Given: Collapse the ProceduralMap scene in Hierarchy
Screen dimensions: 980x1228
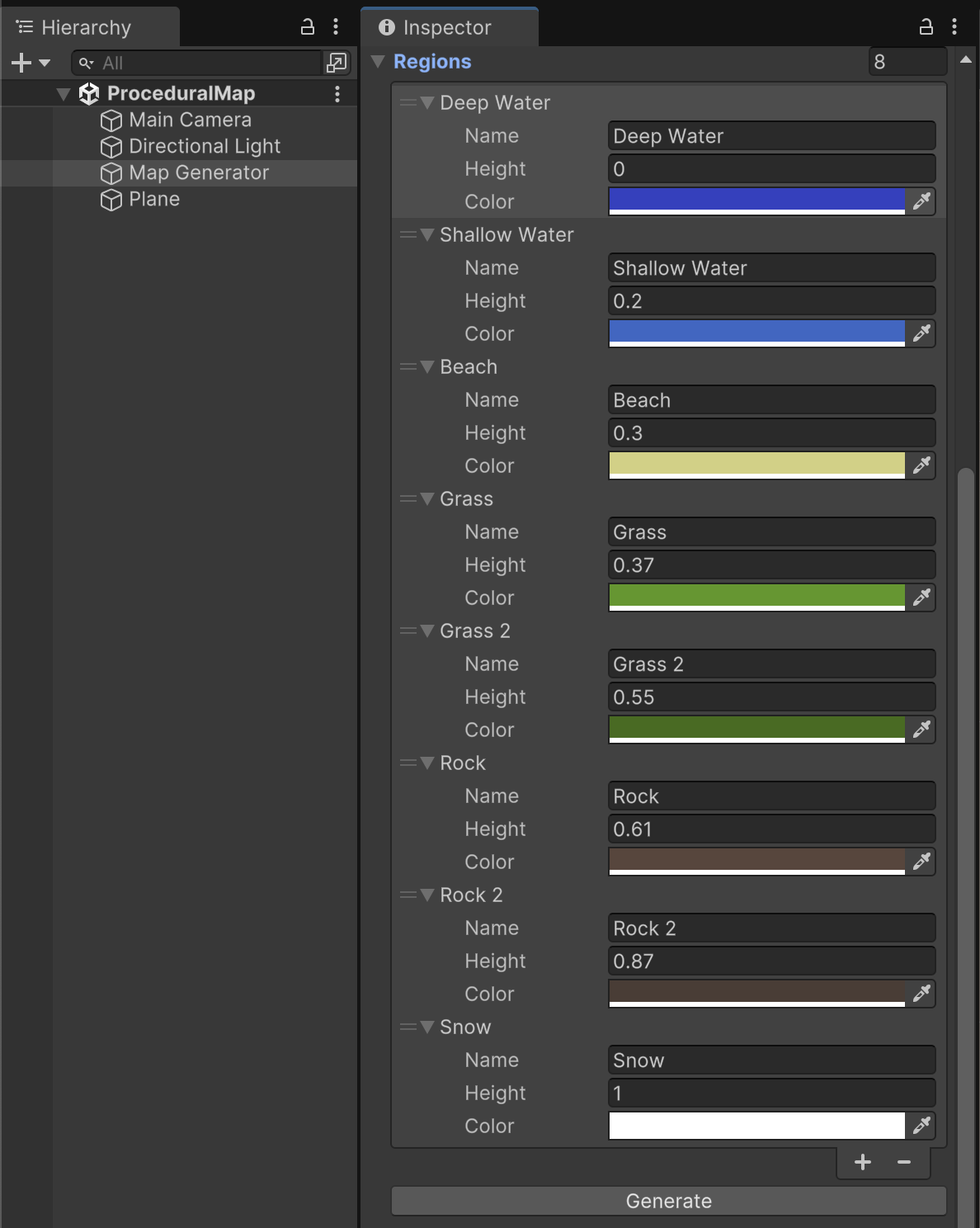Looking at the screenshot, I should [x=64, y=94].
